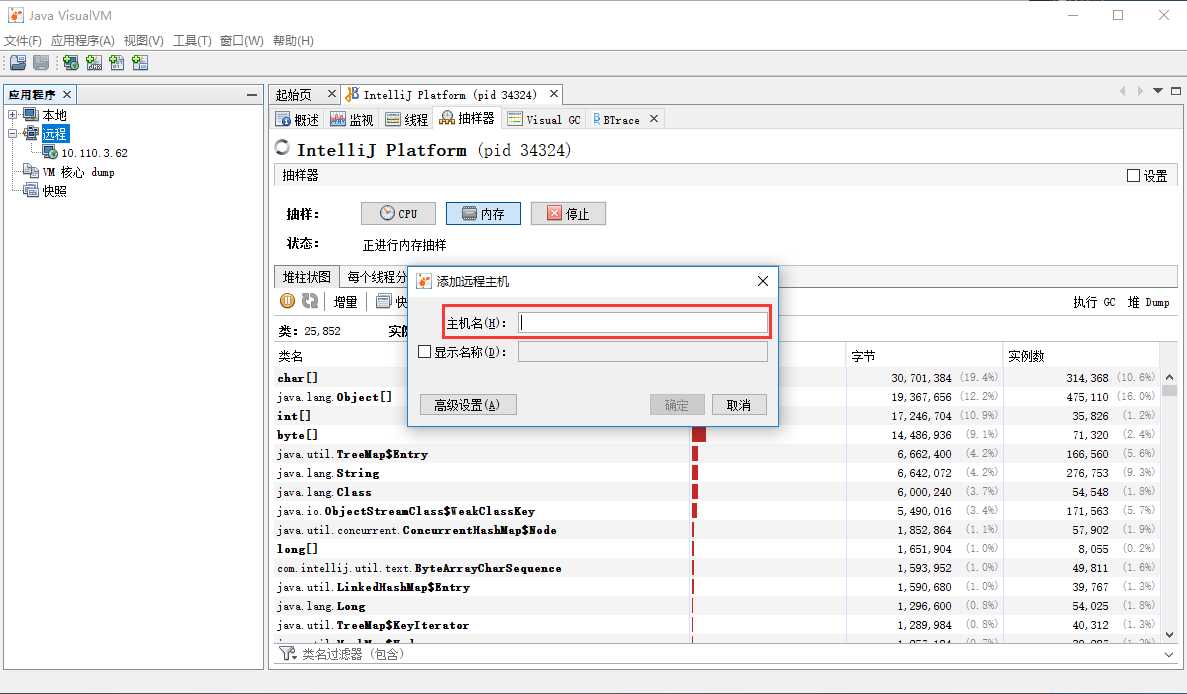Close the BTrace tab
The width and height of the screenshot is (1187, 694).
pyautogui.click(x=654, y=119)
